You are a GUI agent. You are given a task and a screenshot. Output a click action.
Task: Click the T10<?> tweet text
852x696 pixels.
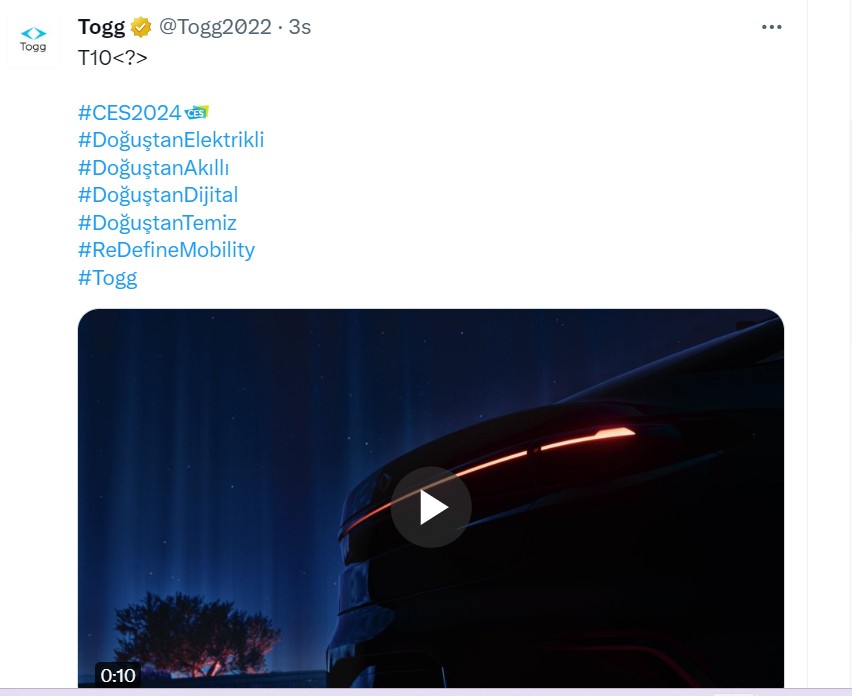112,57
